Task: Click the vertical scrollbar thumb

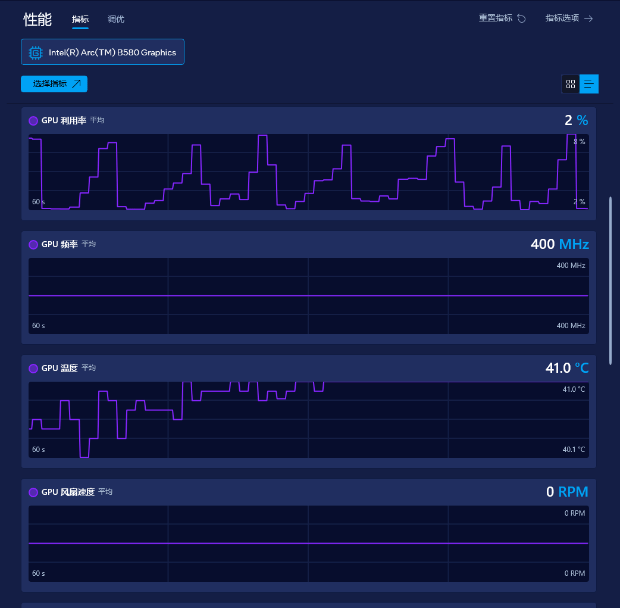Action: tap(610, 281)
